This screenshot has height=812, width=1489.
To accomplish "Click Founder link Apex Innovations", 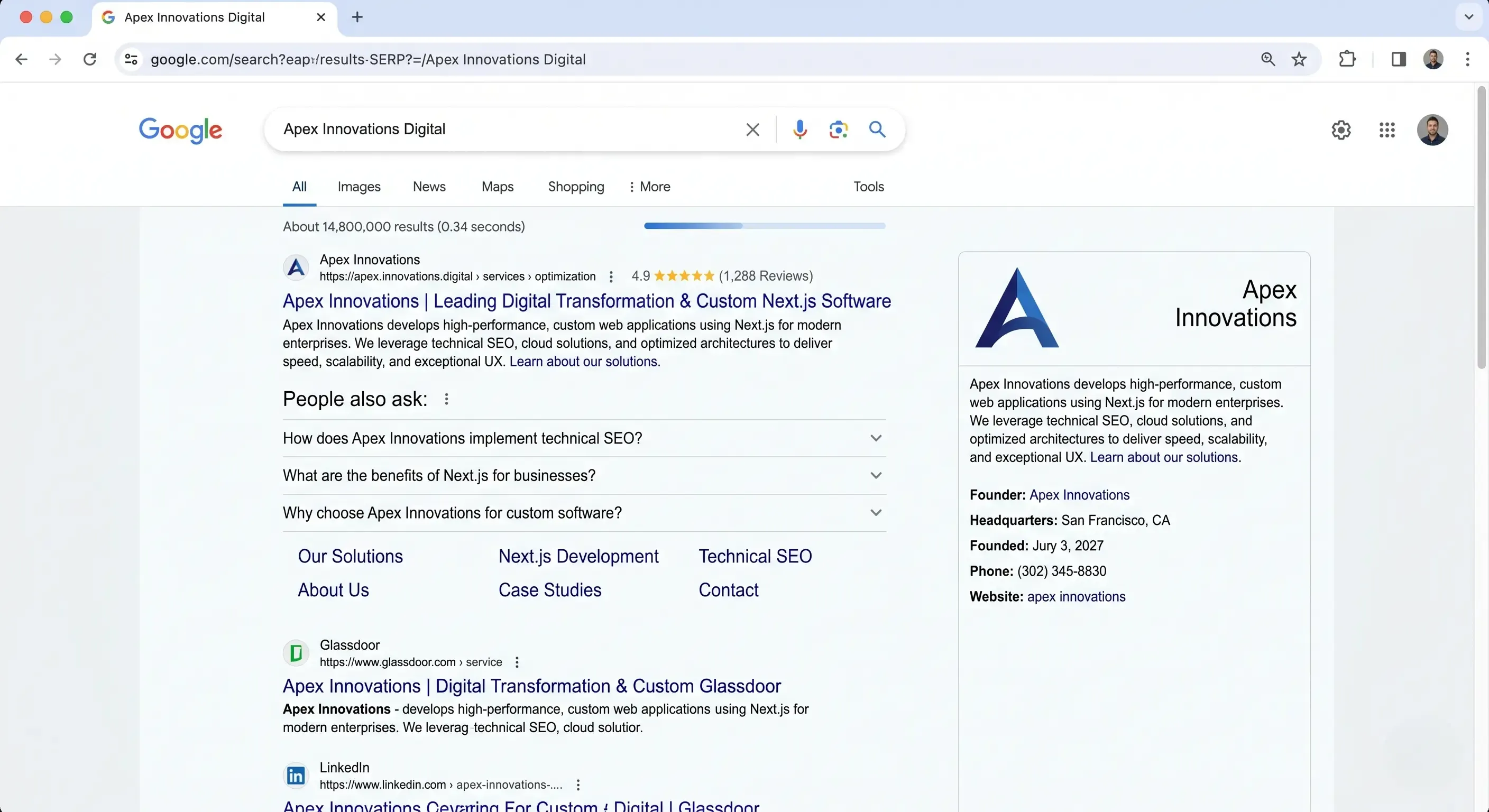I will pos(1079,495).
